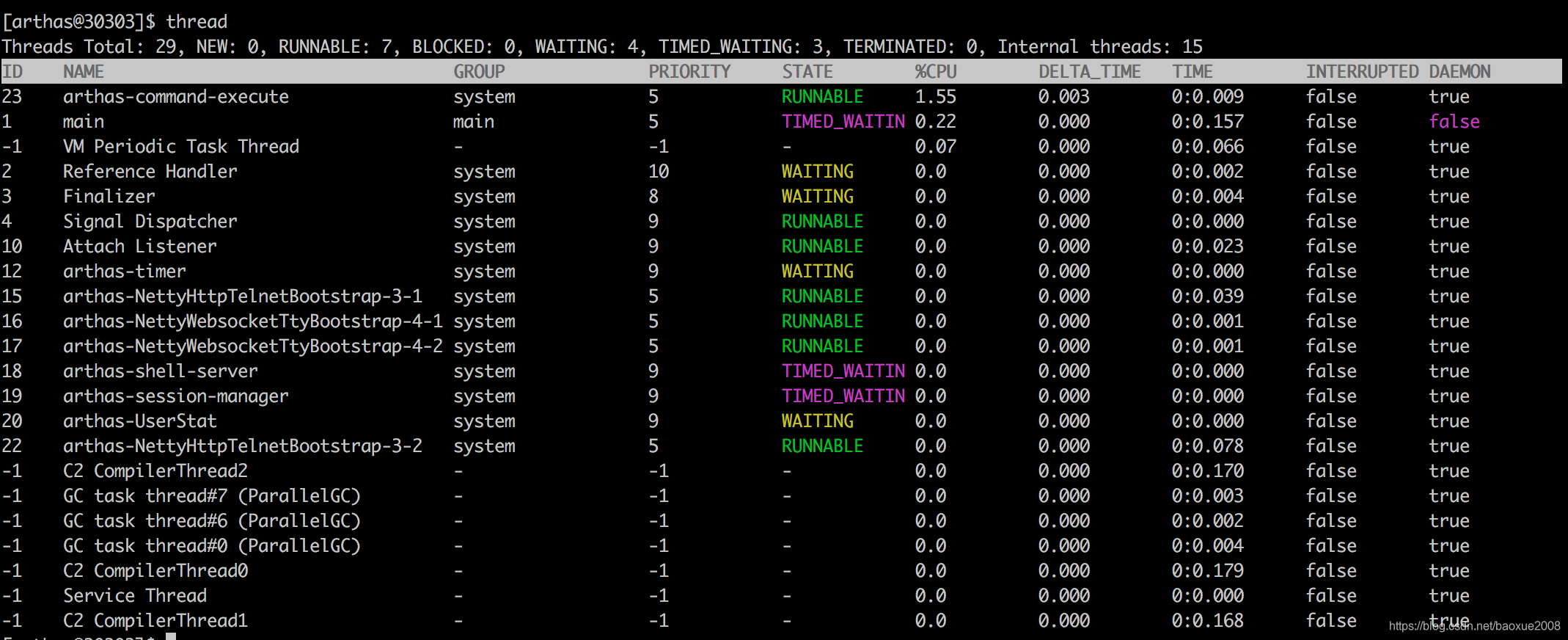
Task: Select the 'main' thread name
Action: pyautogui.click(x=84, y=121)
